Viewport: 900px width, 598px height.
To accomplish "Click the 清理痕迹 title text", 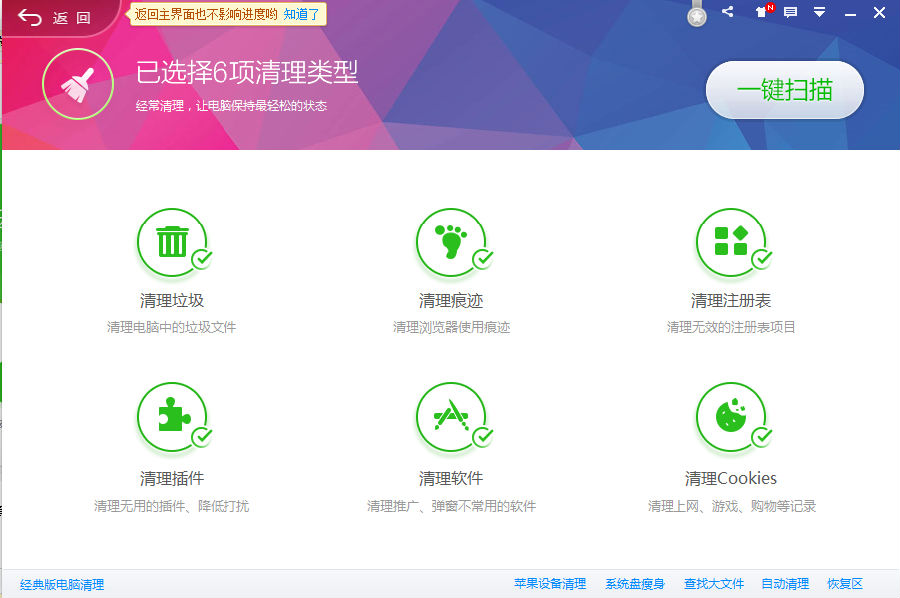I will click(x=451, y=300).
